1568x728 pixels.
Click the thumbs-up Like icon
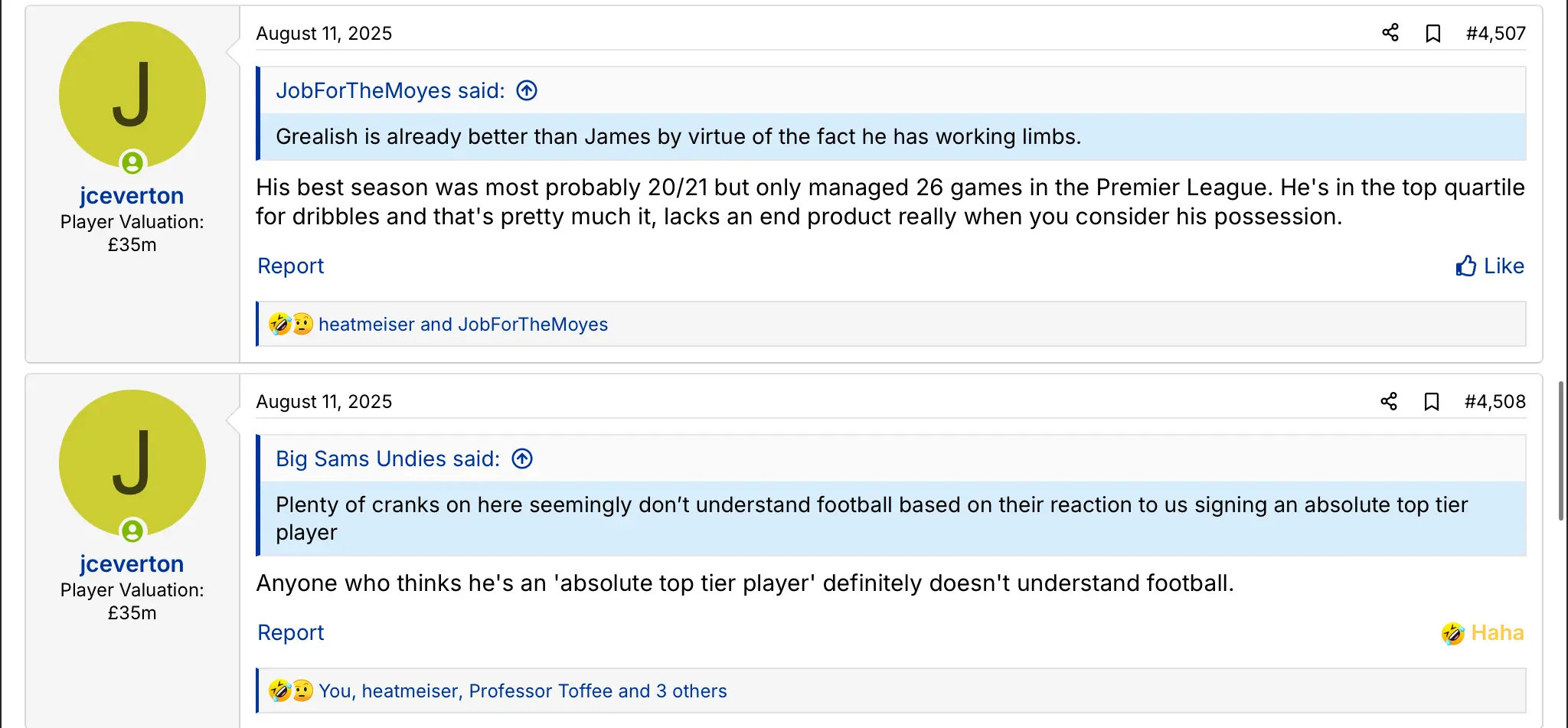click(x=1466, y=266)
